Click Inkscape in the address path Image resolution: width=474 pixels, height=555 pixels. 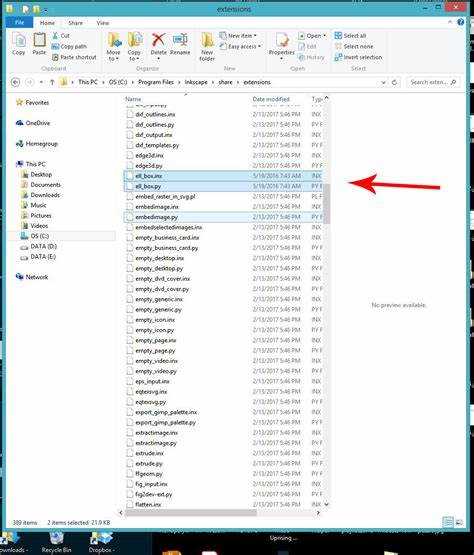point(196,82)
